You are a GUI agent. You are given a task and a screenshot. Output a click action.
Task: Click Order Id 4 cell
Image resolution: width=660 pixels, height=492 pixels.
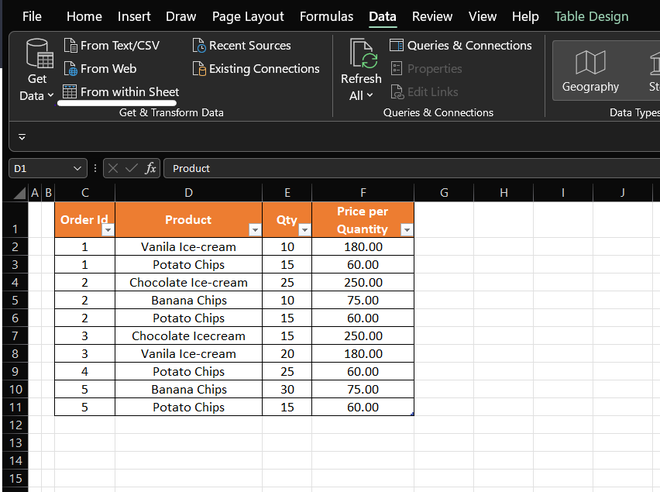(x=85, y=372)
